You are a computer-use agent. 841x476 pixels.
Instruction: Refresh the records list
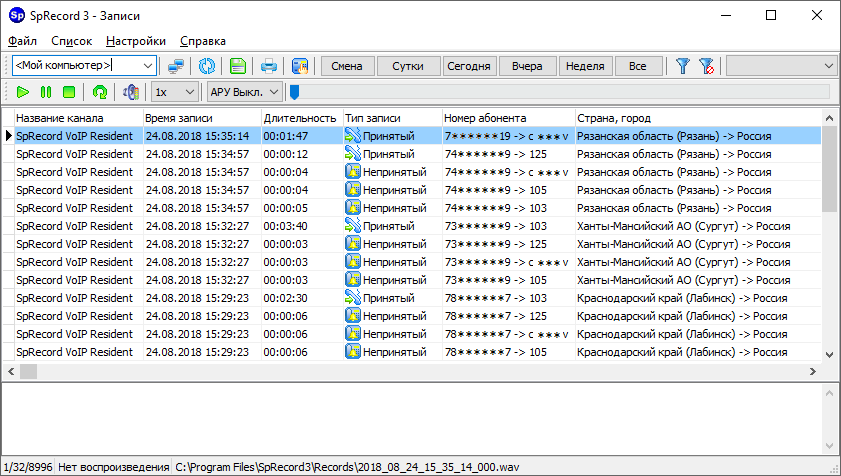point(206,66)
